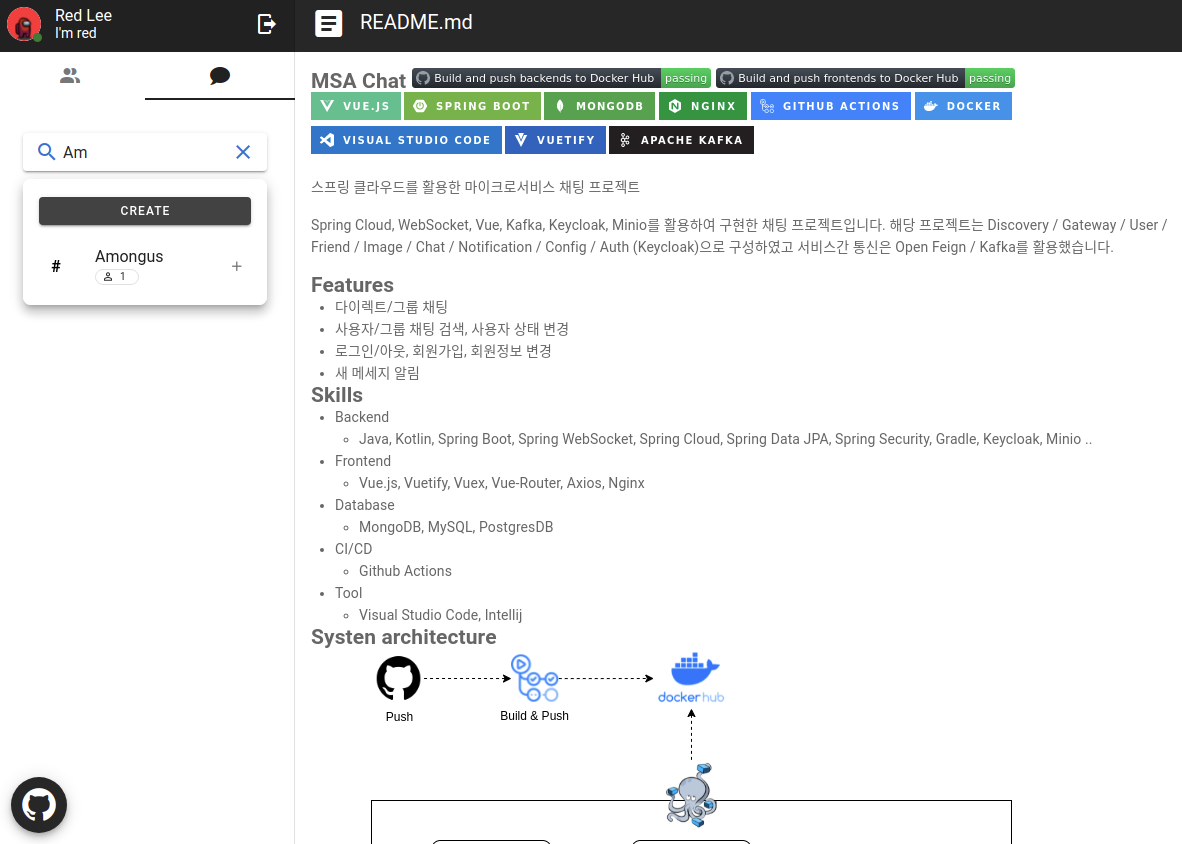Viewport: 1182px width, 844px height.
Task: Click the Systen architecture heading
Action: (x=403, y=637)
